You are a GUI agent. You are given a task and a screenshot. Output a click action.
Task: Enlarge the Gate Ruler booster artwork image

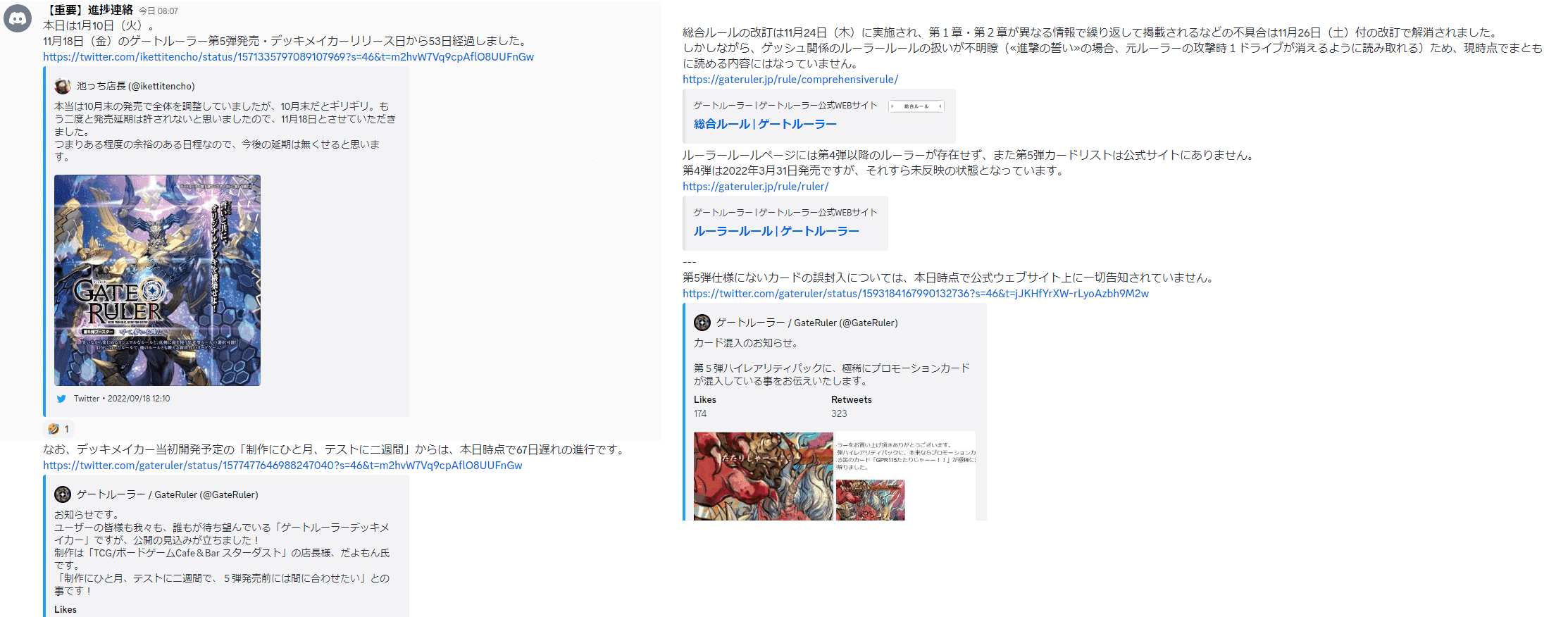[157, 280]
